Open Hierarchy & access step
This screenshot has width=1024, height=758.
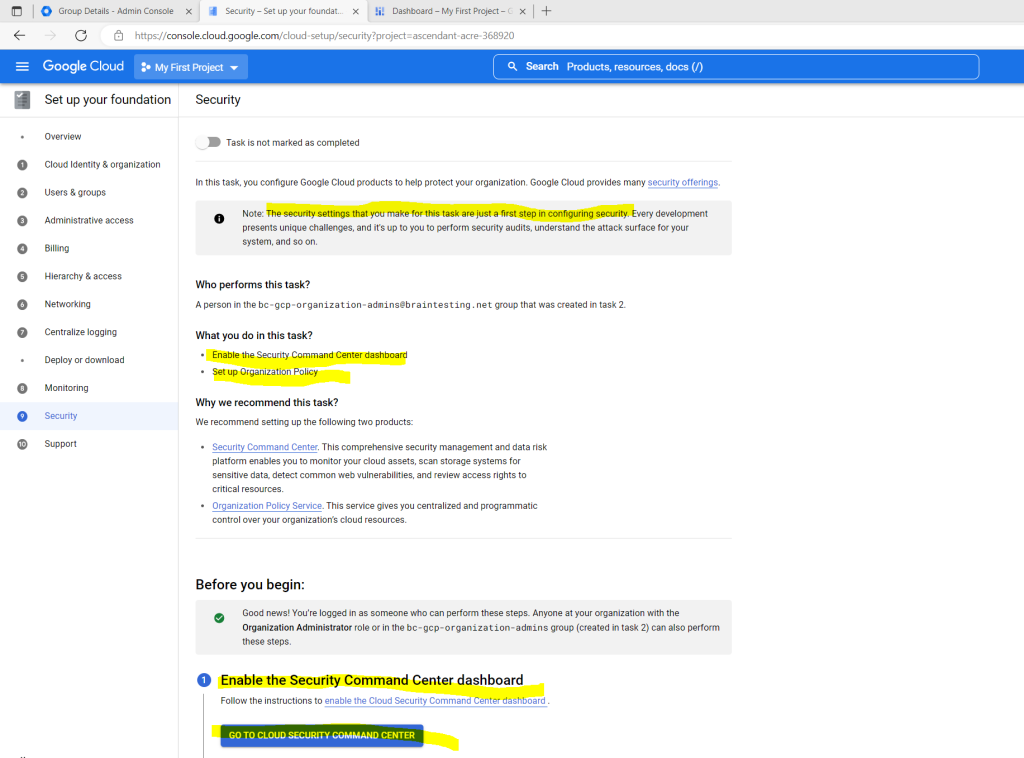coord(83,276)
